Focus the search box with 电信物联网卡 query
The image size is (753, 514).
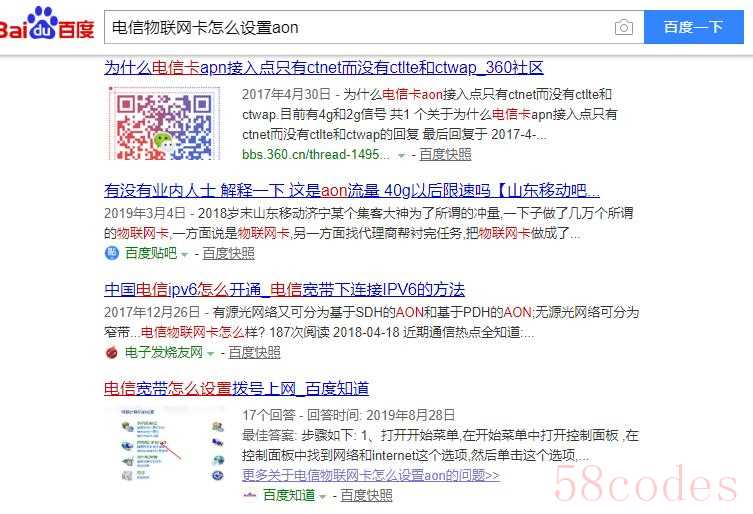[357, 27]
